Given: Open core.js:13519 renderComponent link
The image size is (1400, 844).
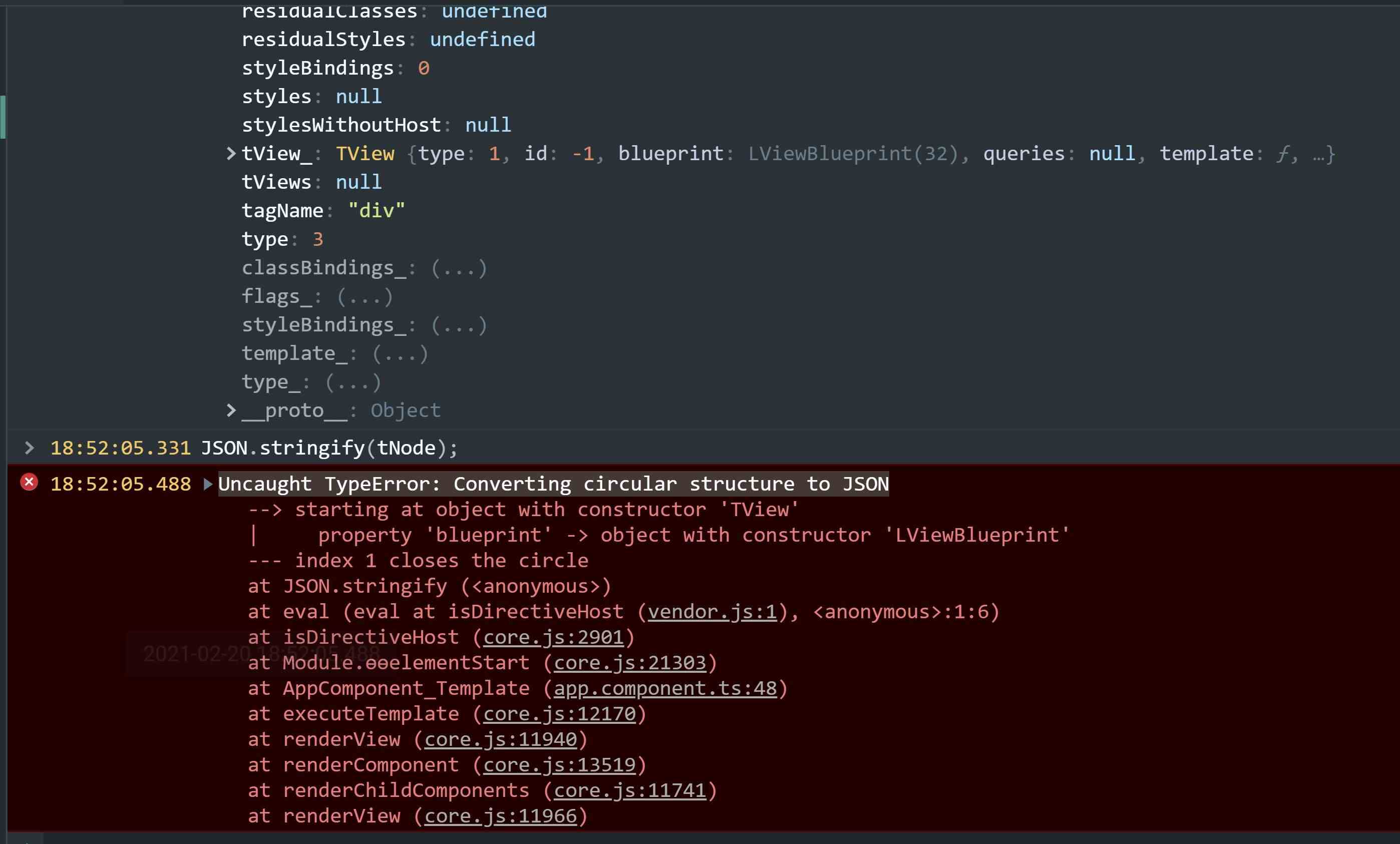Looking at the screenshot, I should pyautogui.click(x=559, y=765).
